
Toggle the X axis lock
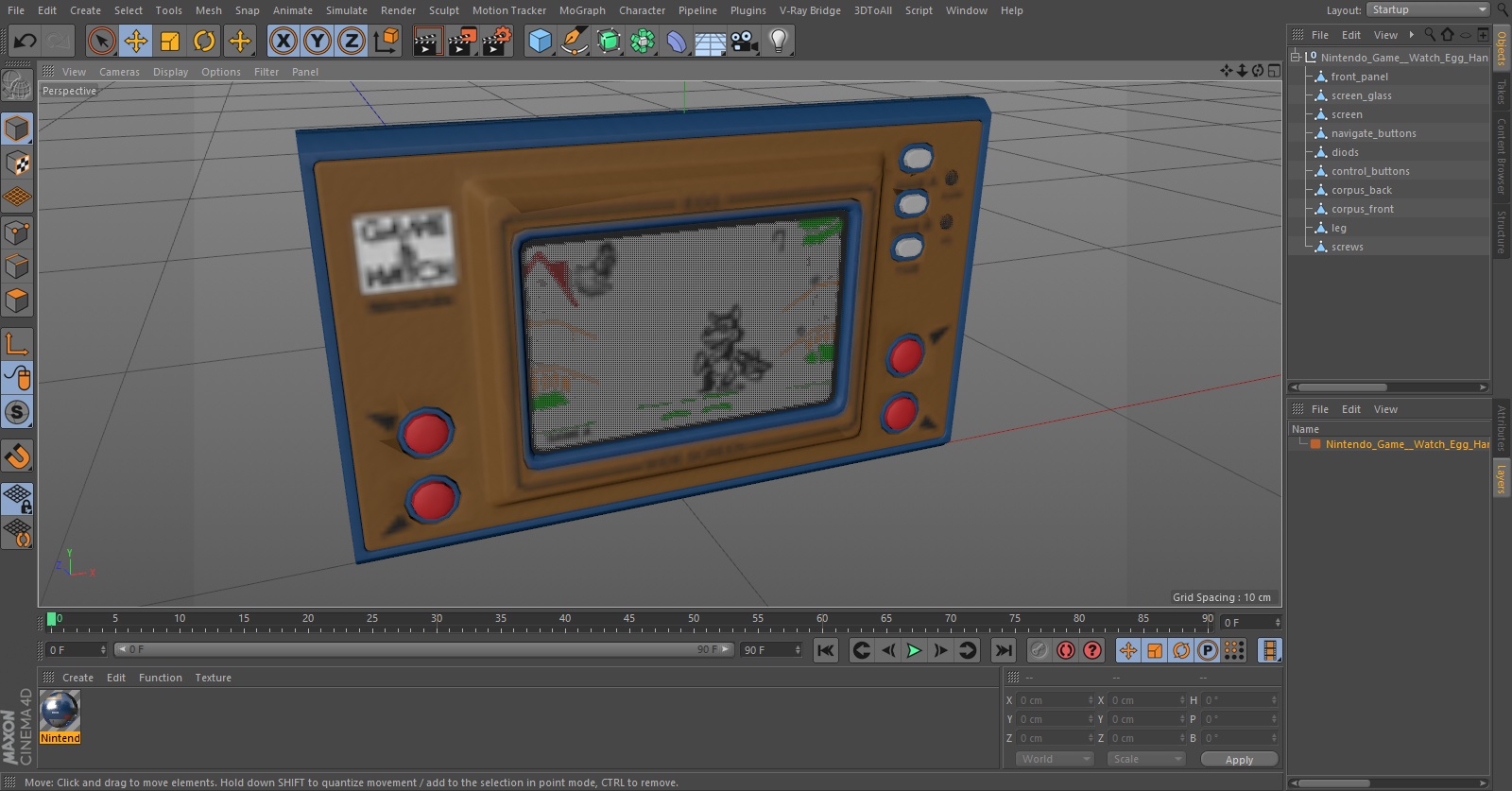click(x=283, y=41)
